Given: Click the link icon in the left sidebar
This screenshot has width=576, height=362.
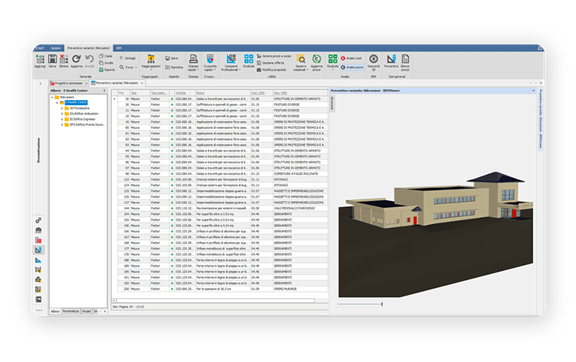Looking at the screenshot, I should 38,220.
